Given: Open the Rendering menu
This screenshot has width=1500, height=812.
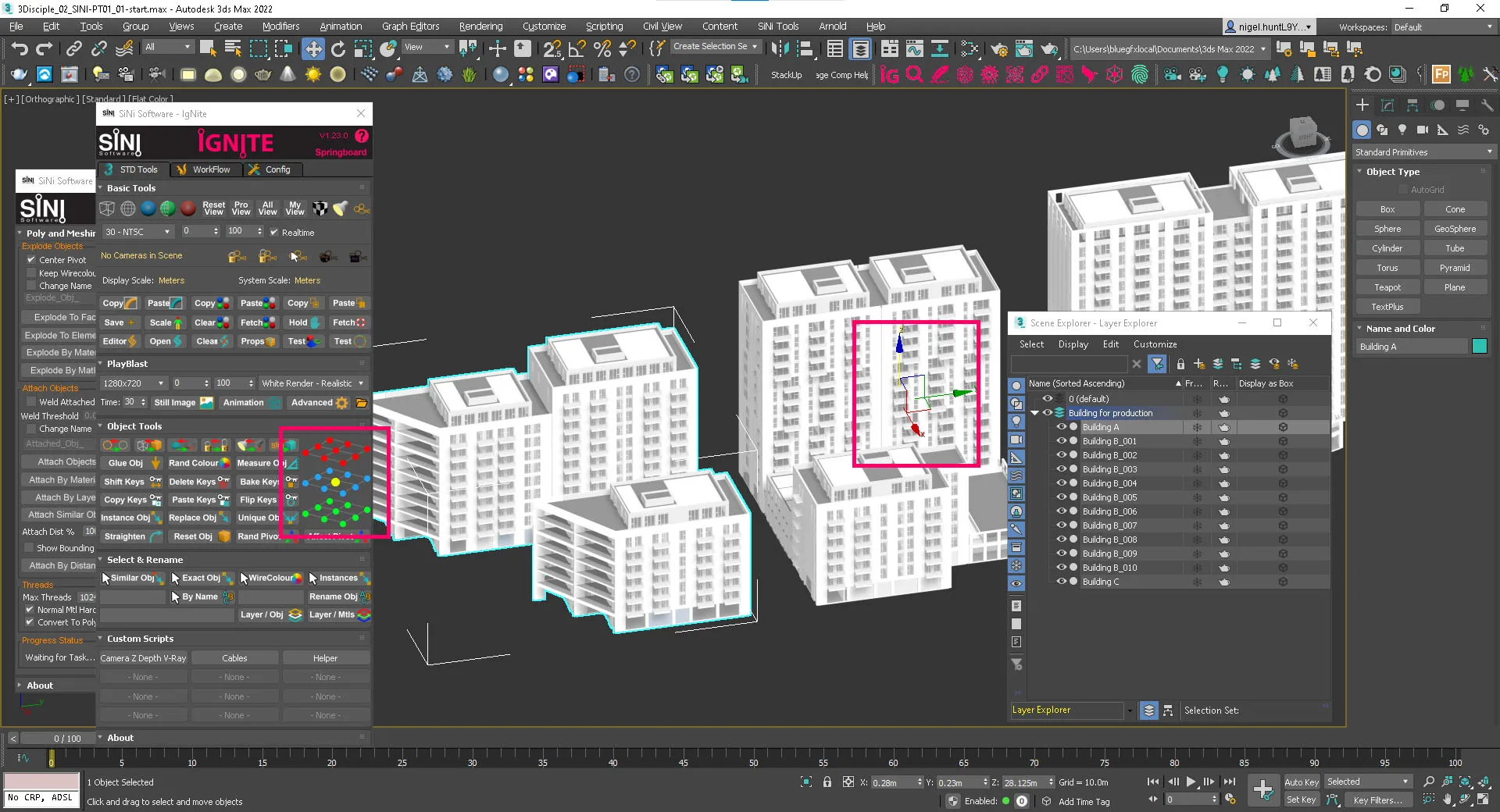Looking at the screenshot, I should click(480, 27).
